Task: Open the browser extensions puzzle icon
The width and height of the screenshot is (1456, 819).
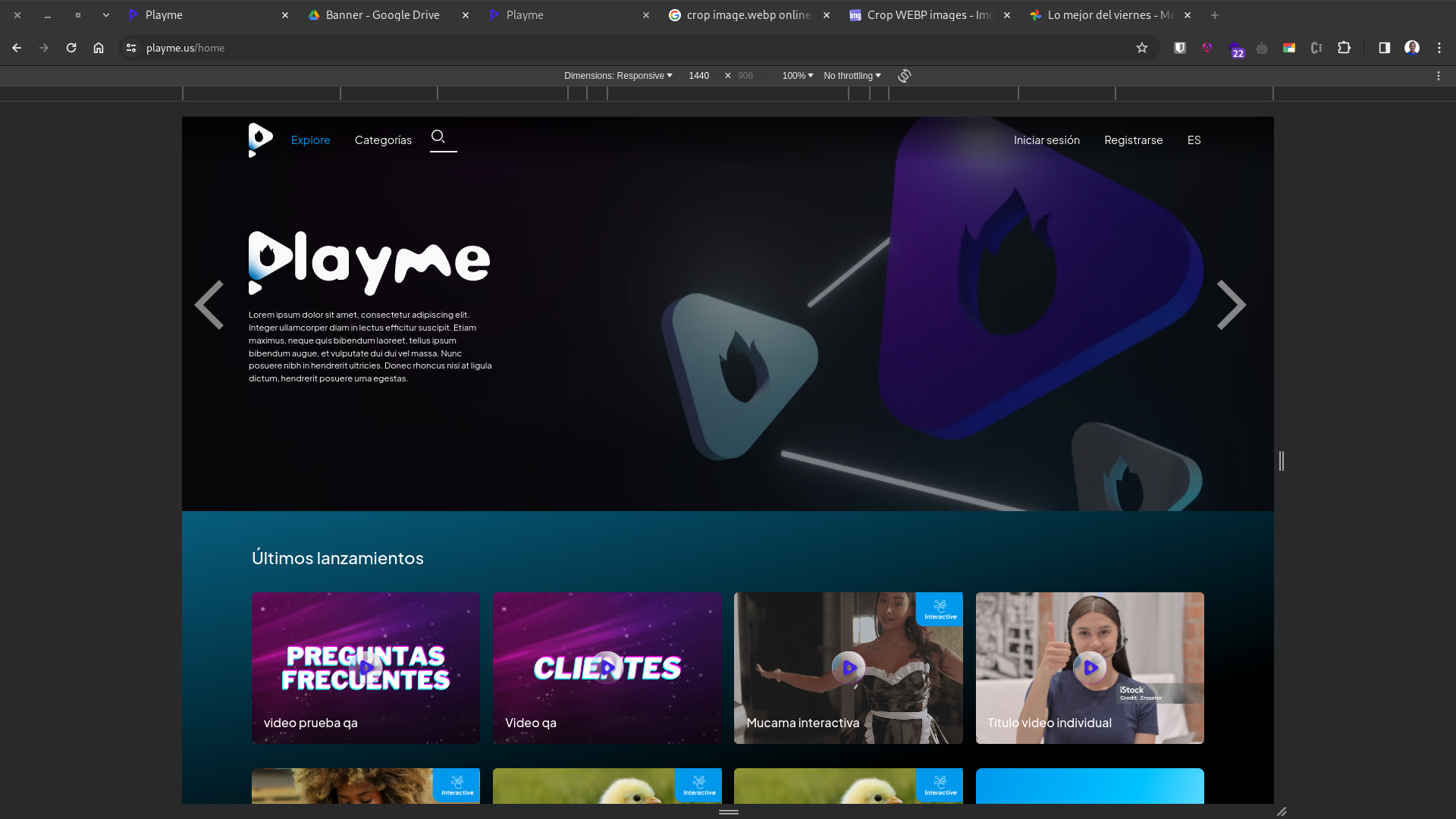Action: click(x=1344, y=48)
